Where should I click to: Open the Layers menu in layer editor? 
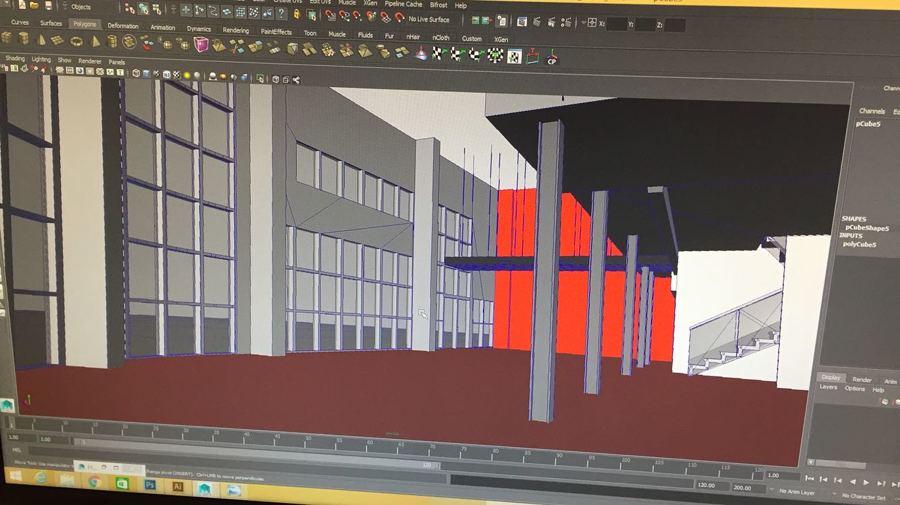point(828,387)
